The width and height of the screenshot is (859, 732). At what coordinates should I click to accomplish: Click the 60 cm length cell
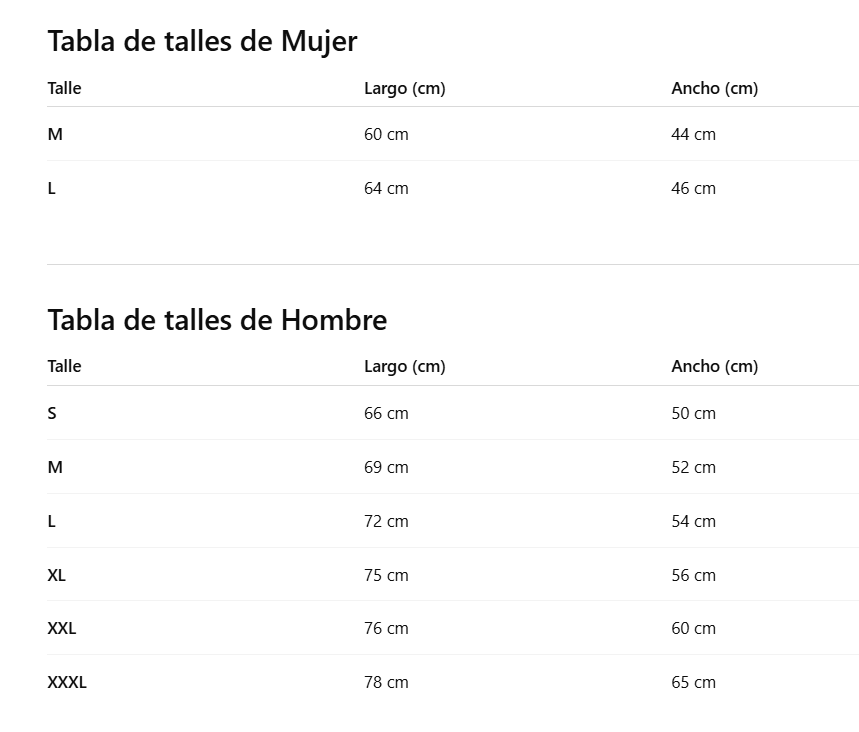coord(386,134)
